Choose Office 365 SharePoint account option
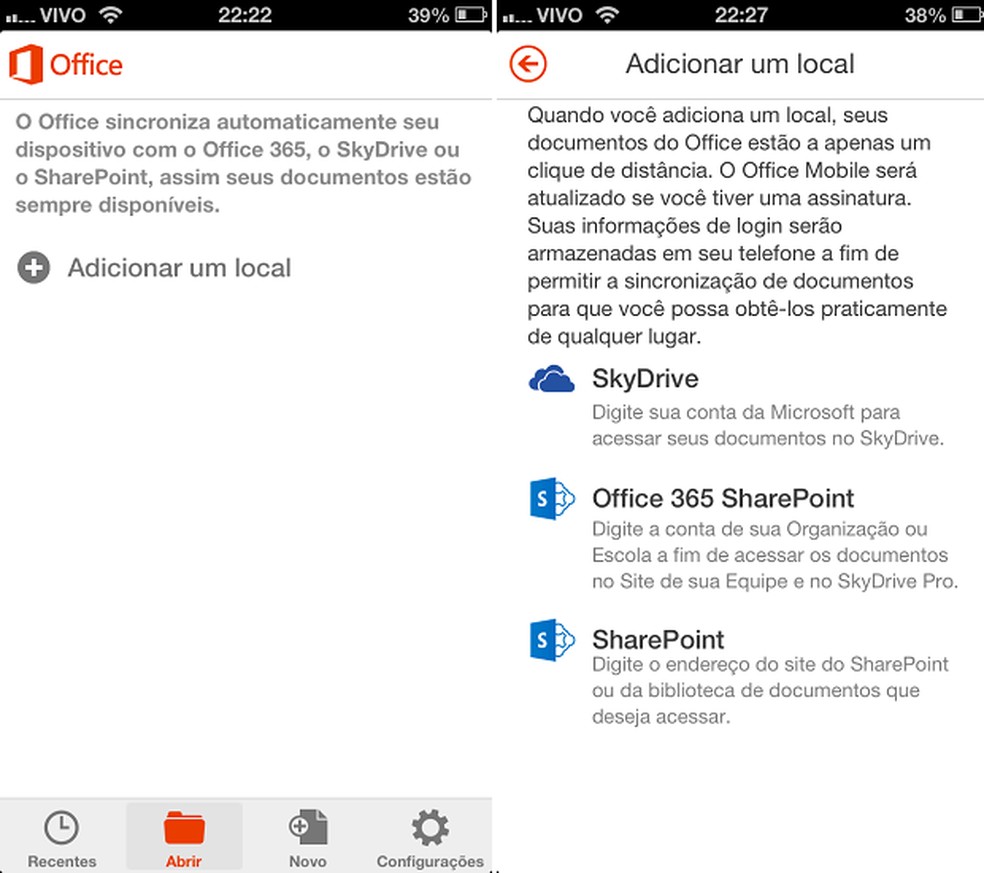This screenshot has height=873, width=984. coord(724,498)
